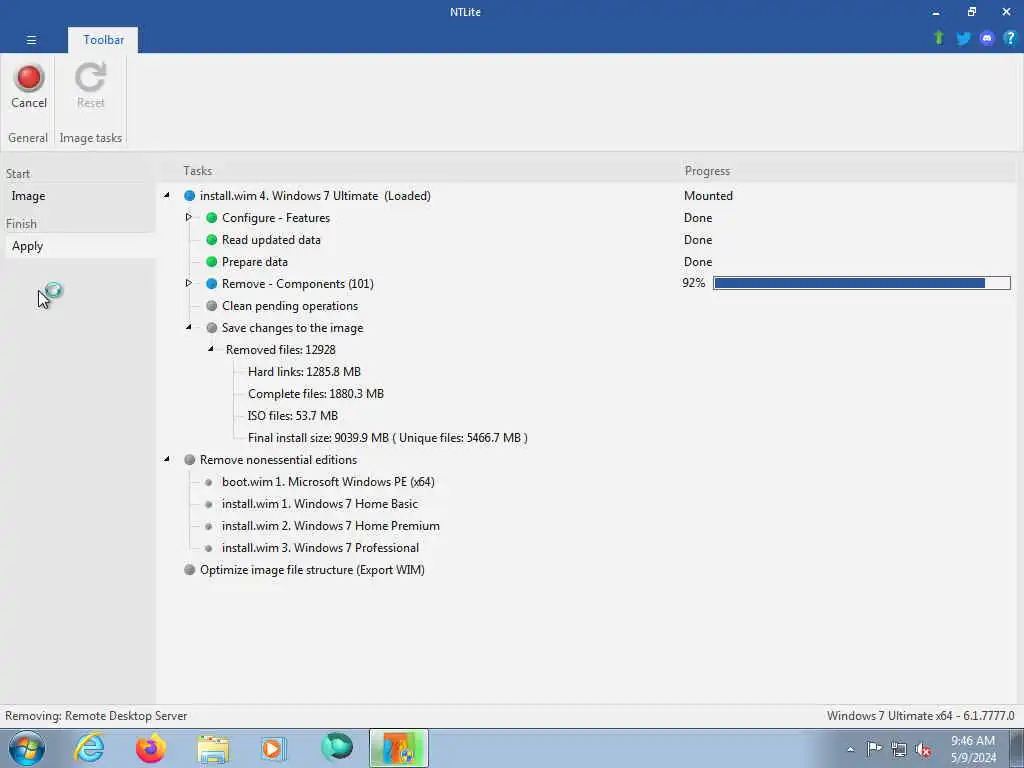Click the Show Desktop strip by clock
Viewport: 1024px width, 768px height.
[x=1016, y=748]
